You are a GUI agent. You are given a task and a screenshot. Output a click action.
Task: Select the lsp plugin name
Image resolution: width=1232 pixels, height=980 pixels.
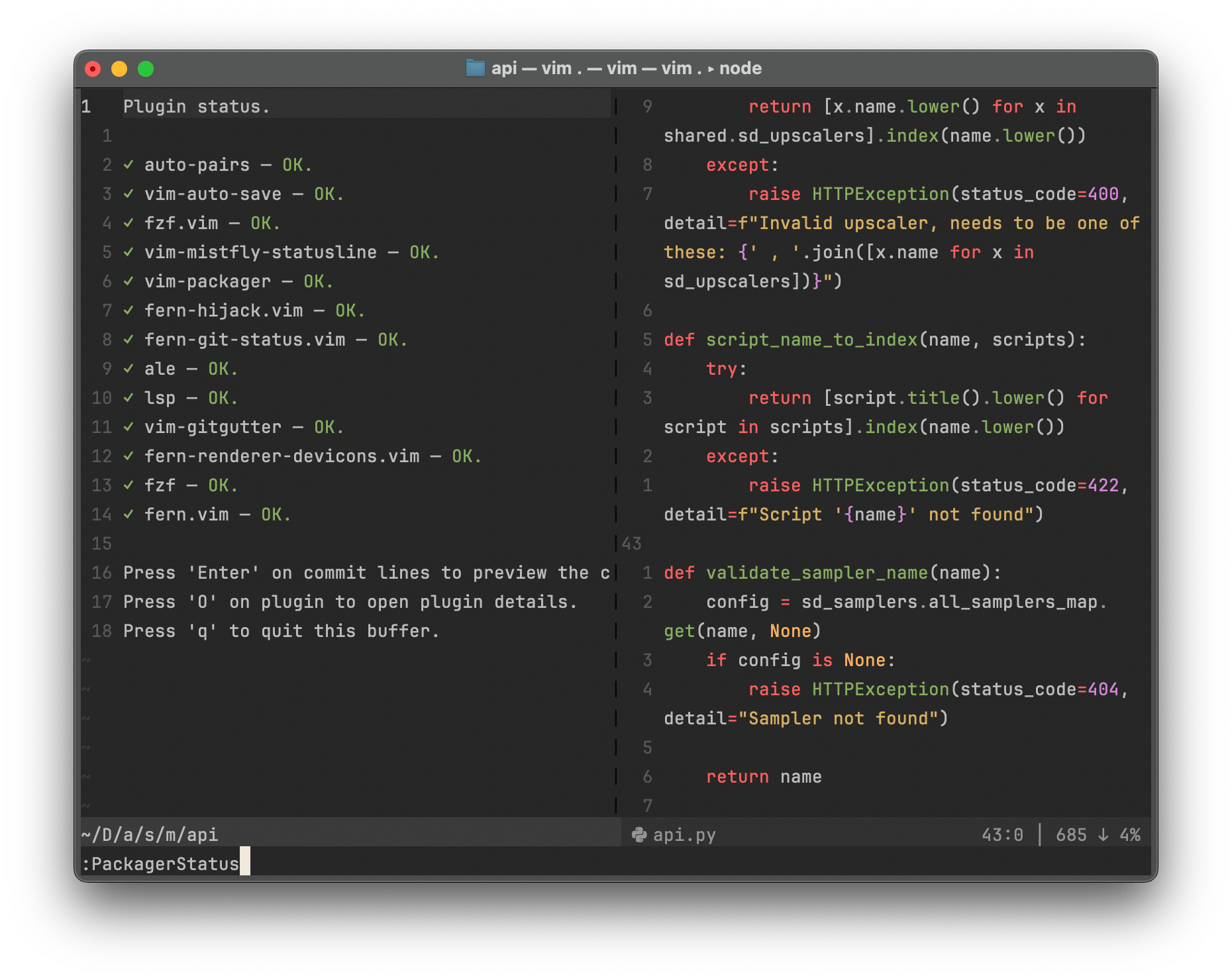click(x=160, y=398)
